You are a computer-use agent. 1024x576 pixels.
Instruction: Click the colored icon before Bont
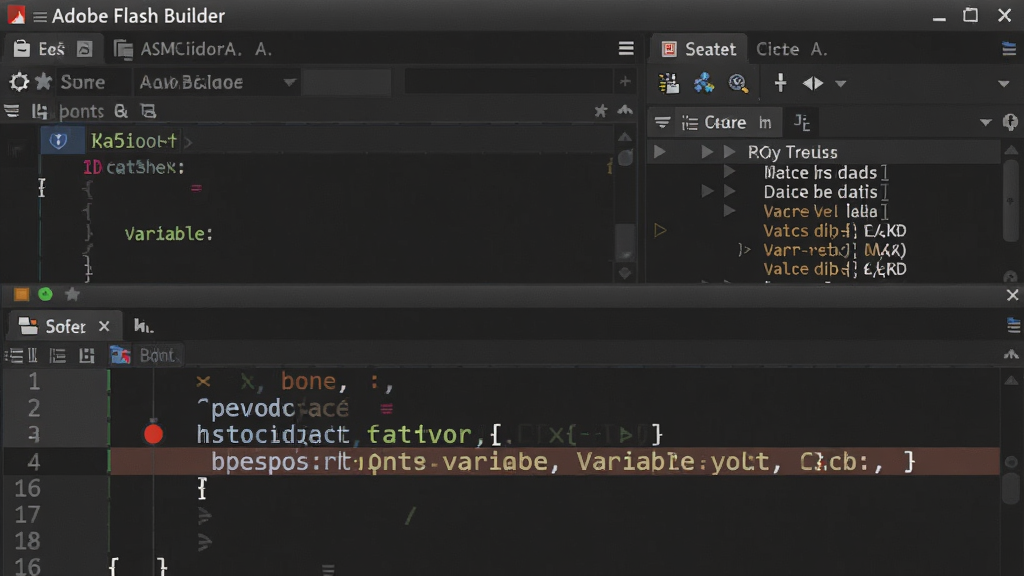[x=120, y=355]
